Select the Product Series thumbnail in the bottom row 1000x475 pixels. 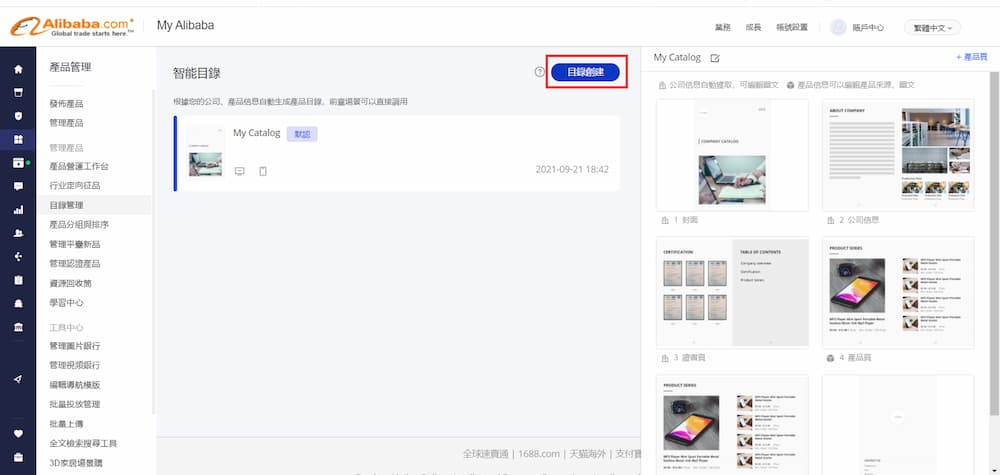pos(732,425)
